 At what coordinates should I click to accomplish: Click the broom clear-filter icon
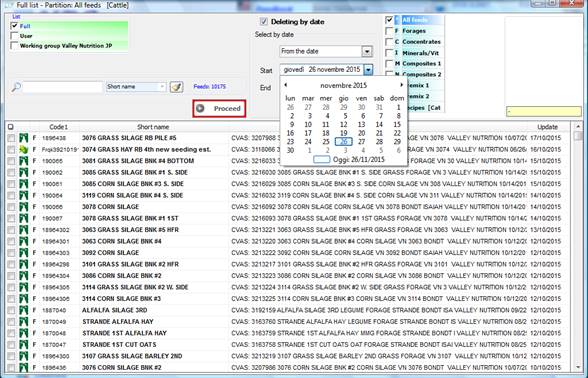click(176, 87)
